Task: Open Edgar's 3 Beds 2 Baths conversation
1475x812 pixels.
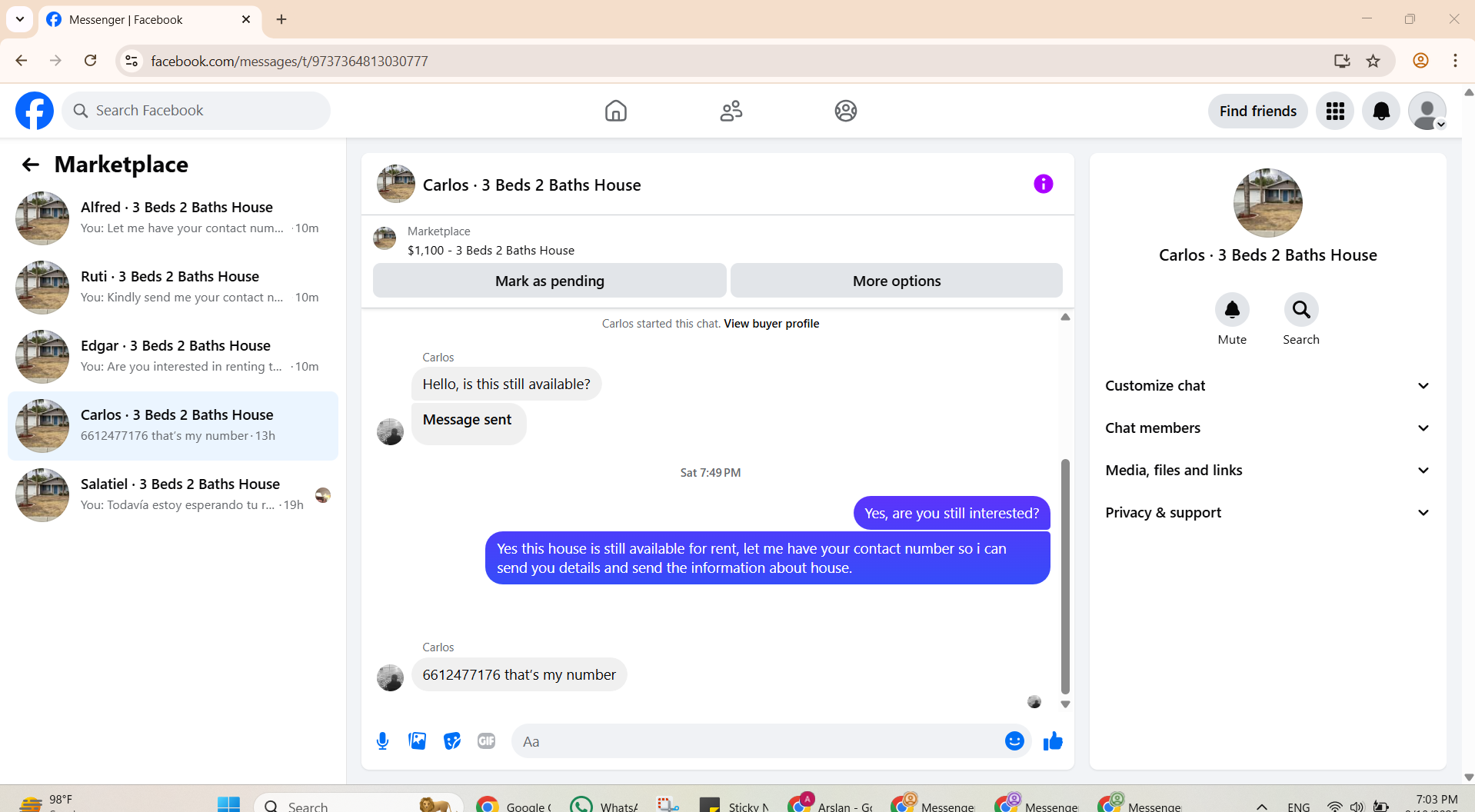Action: (173, 357)
